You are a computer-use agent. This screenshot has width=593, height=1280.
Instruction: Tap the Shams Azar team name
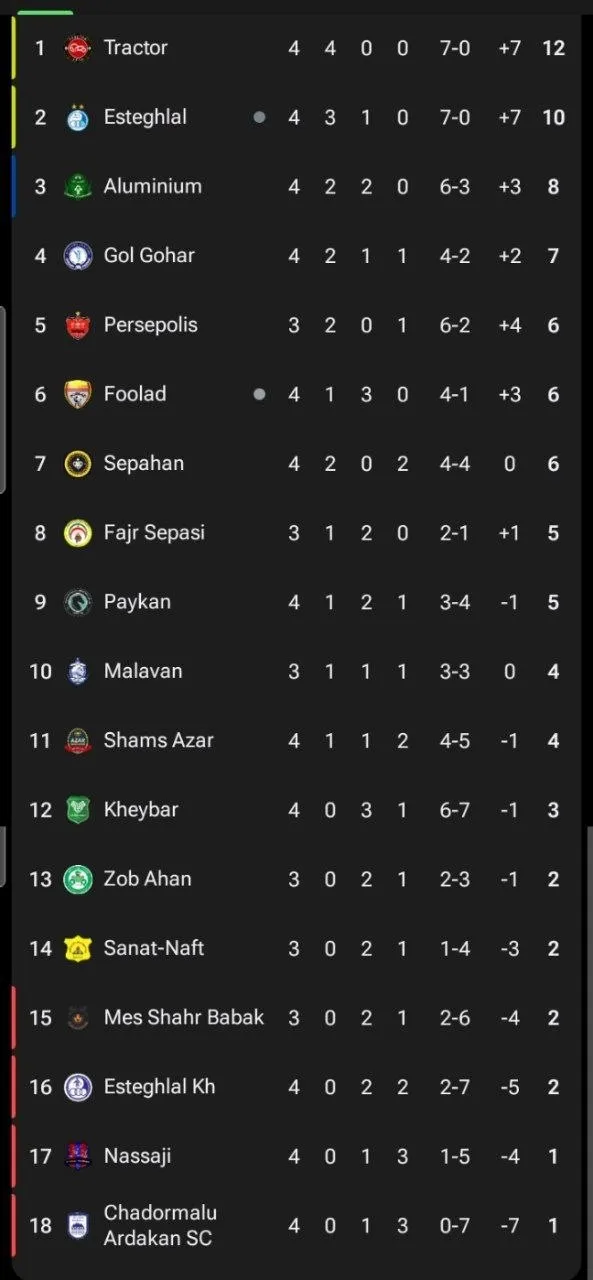point(159,740)
